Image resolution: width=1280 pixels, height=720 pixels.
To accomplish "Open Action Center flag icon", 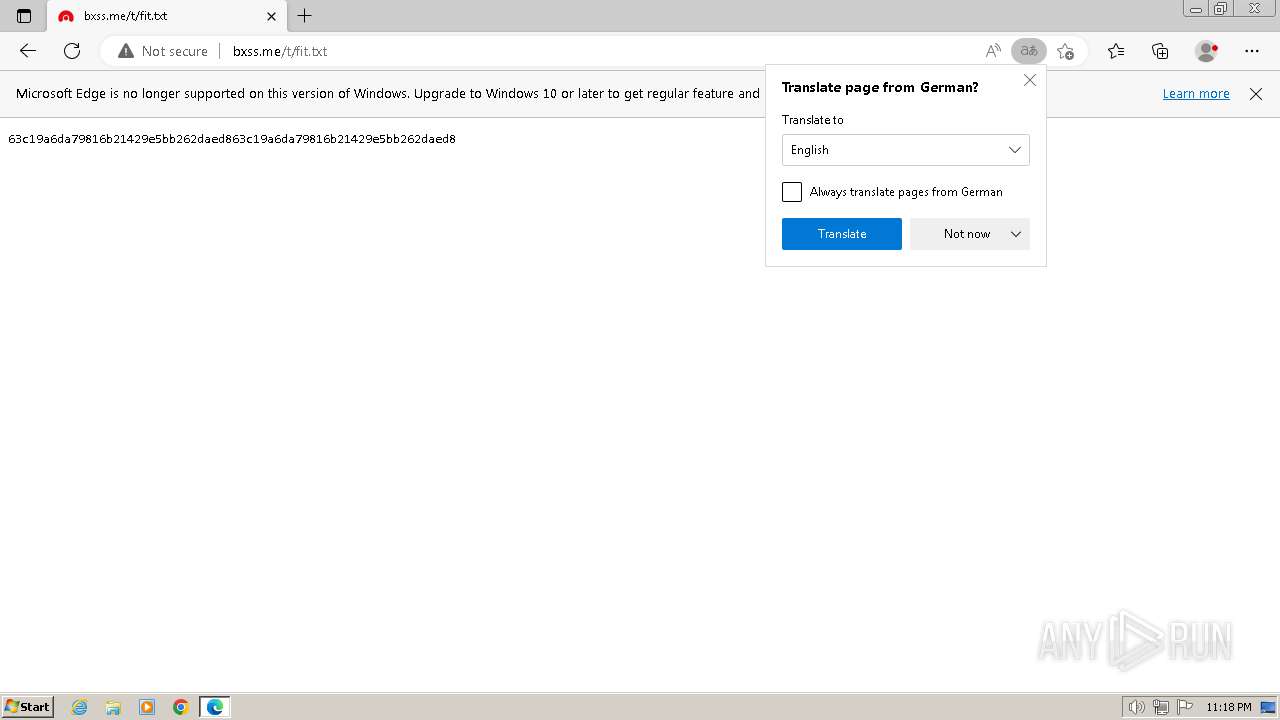I will tap(1185, 707).
